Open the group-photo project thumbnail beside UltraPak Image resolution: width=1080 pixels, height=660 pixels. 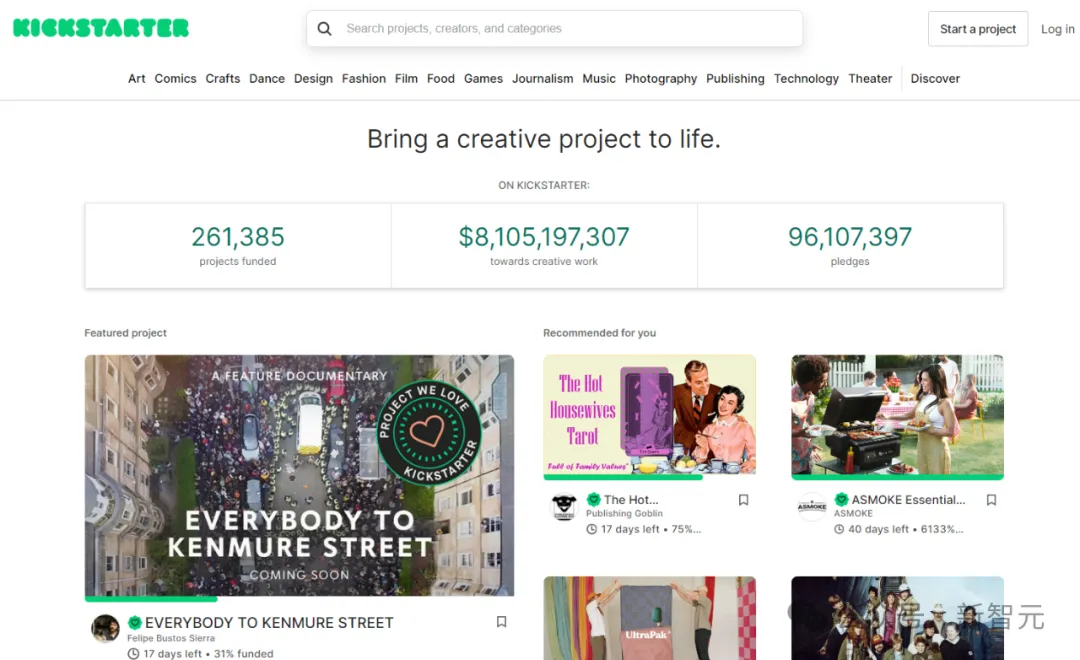(x=897, y=618)
